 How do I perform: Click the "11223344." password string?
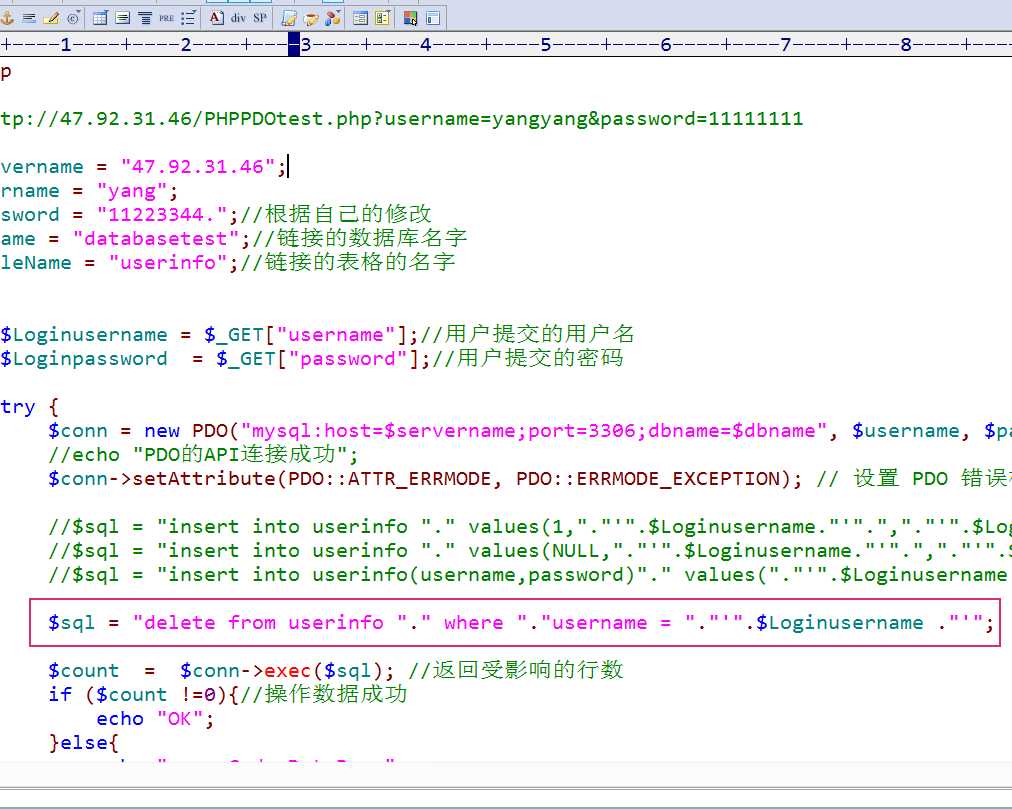161,214
